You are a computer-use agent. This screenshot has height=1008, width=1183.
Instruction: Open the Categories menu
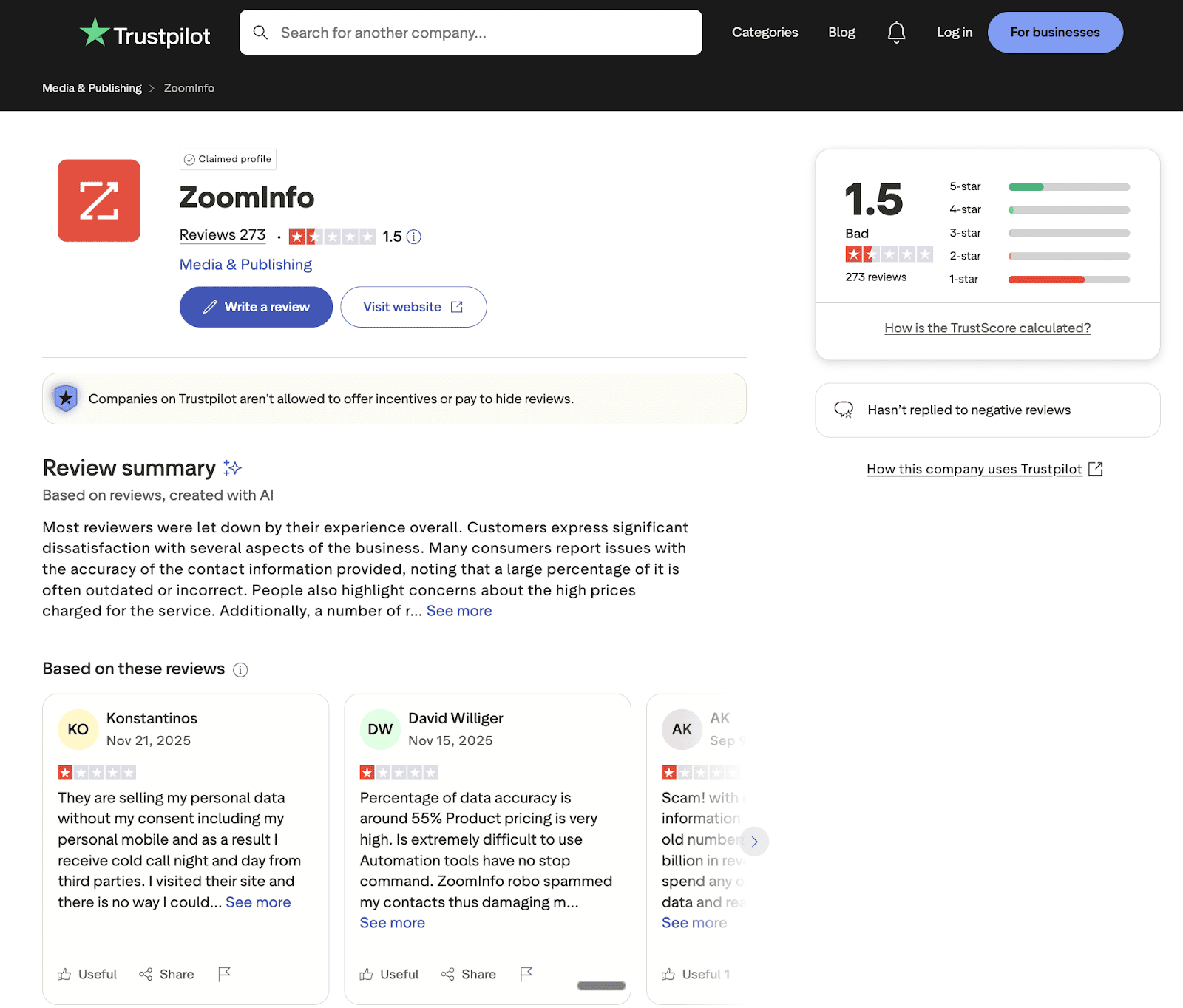pyautogui.click(x=765, y=32)
